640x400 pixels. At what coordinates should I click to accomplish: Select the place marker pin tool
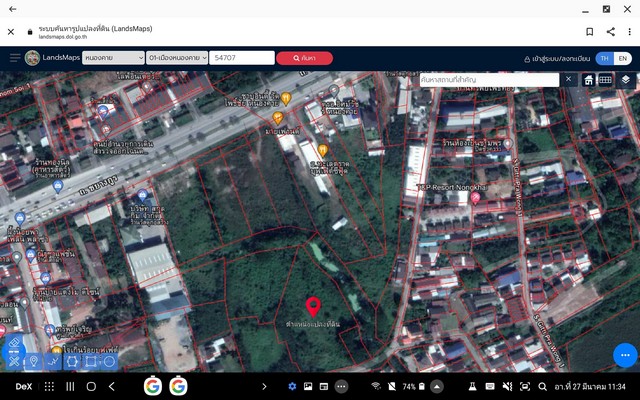coord(34,361)
